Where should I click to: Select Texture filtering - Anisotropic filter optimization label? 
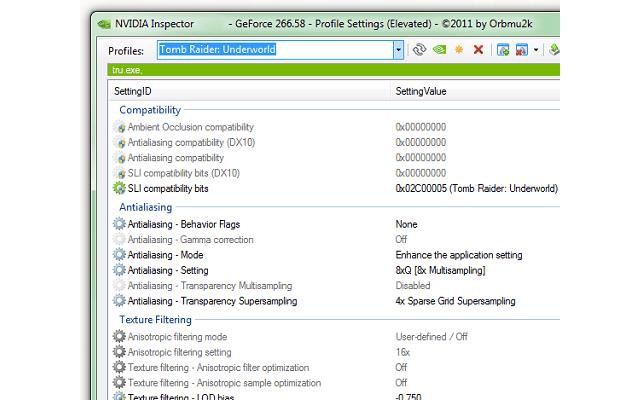(x=218, y=367)
